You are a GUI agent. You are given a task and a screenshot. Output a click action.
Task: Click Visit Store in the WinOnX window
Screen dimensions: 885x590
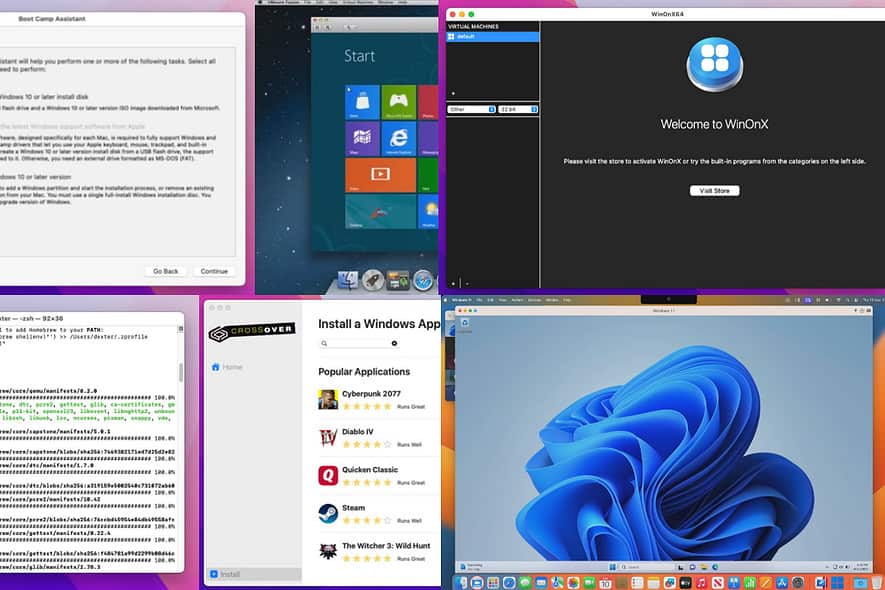click(x=714, y=190)
